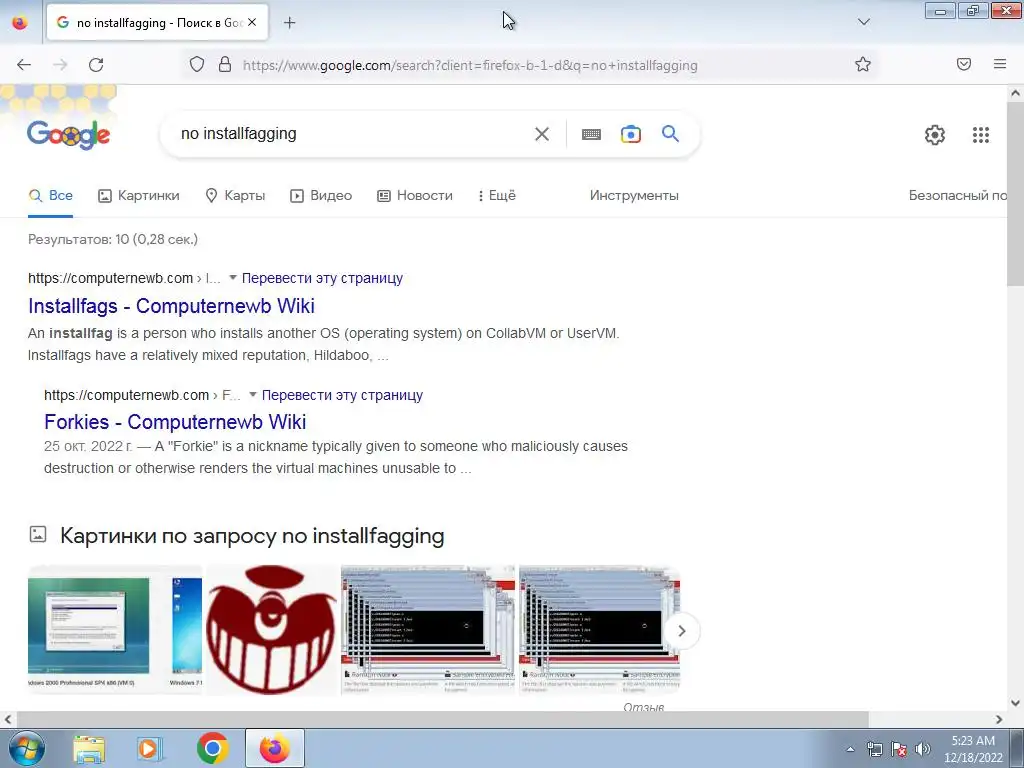This screenshot has height=768, width=1024.
Task: Open the taskbar clock and date
Action: click(973, 749)
